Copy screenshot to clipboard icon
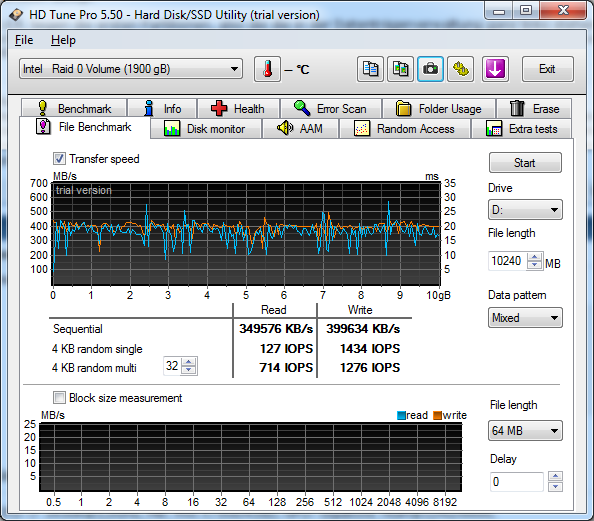The height and width of the screenshot is (521, 594). (400, 69)
